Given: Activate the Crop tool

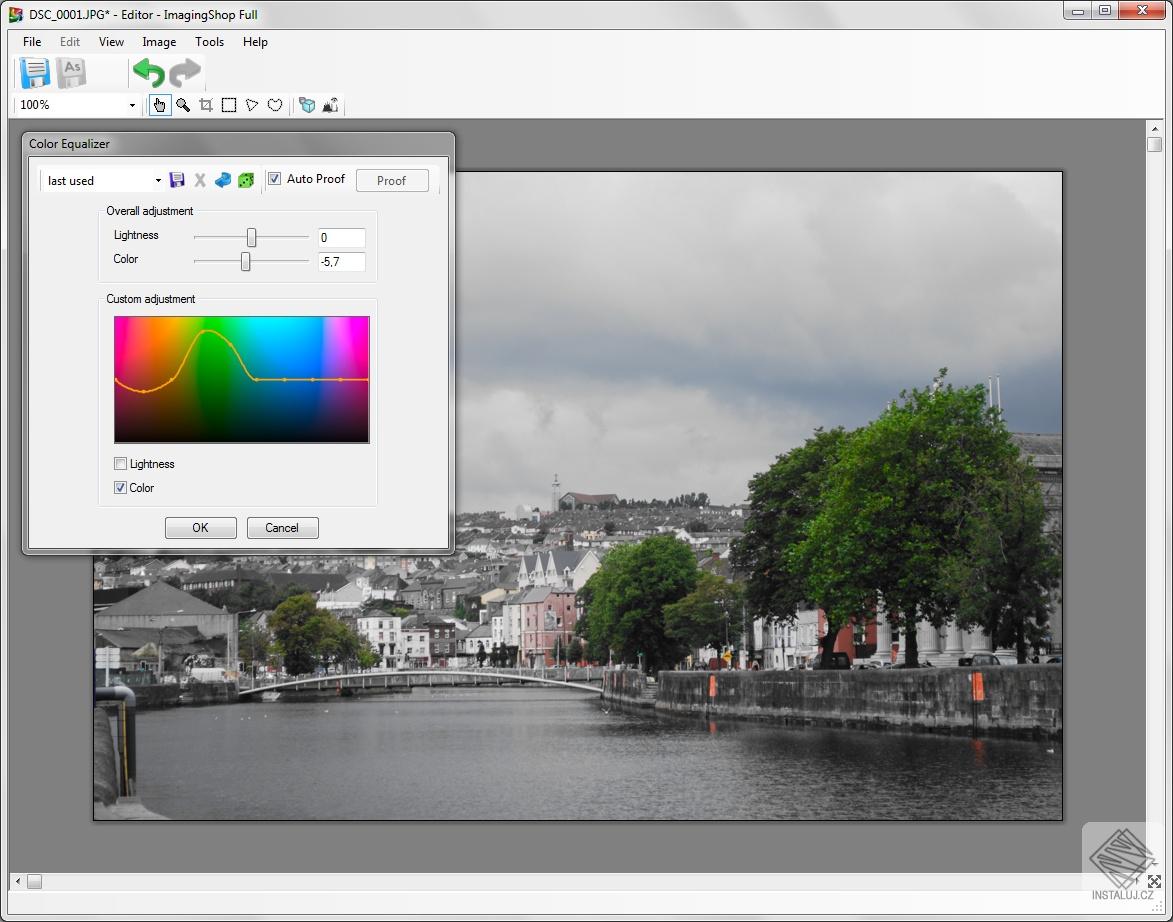Looking at the screenshot, I should (x=205, y=105).
